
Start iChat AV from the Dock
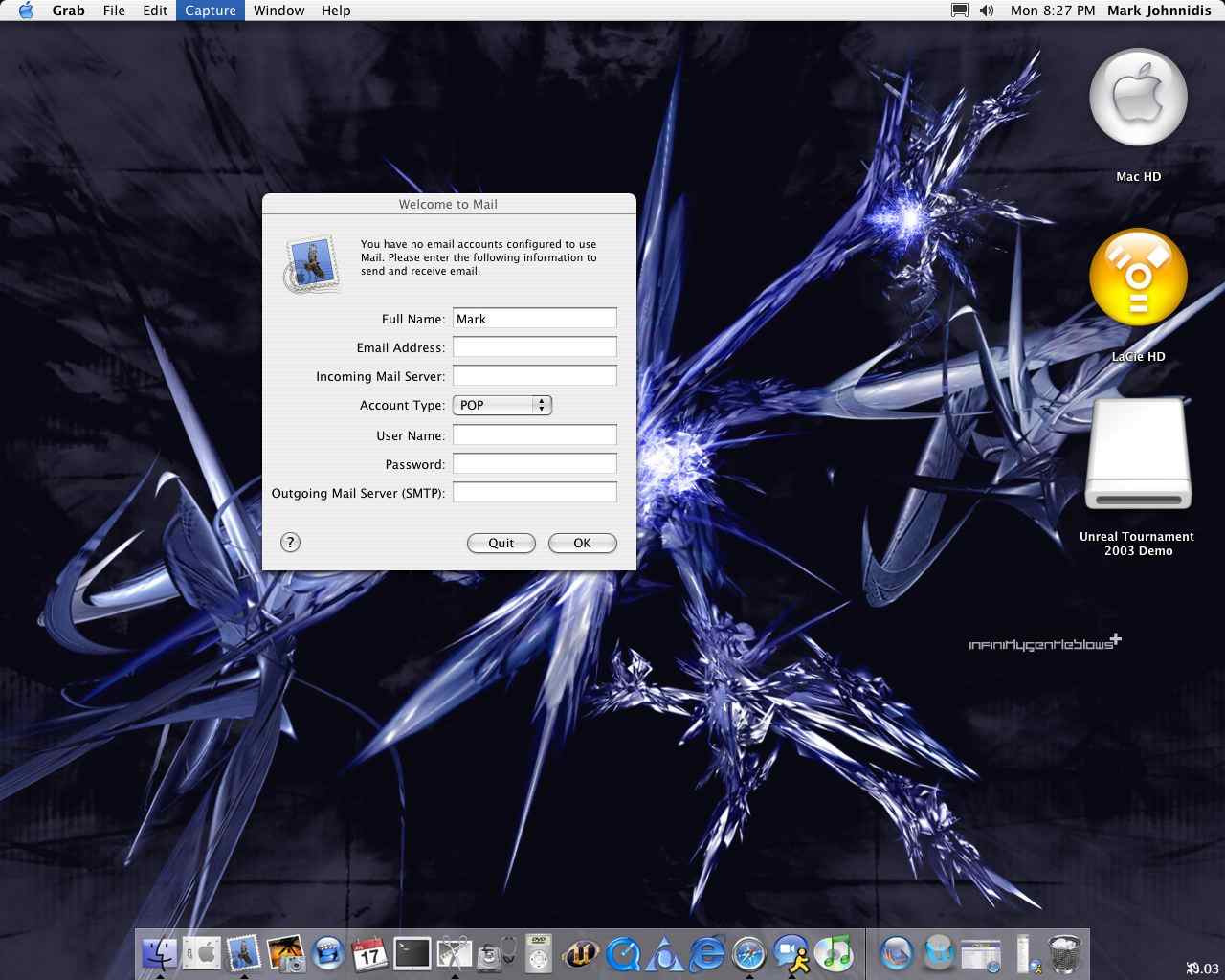click(790, 954)
